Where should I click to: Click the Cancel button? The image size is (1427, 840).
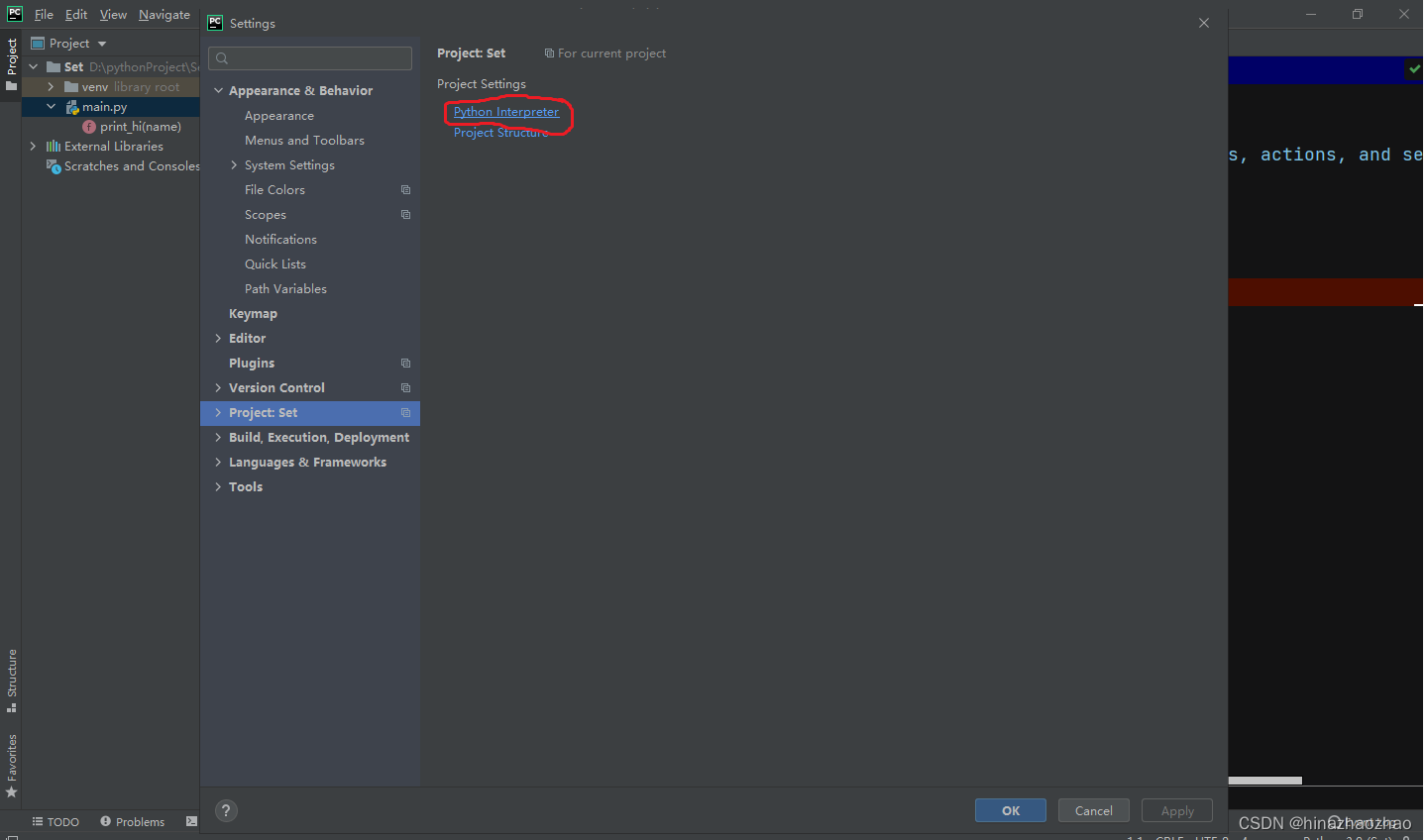1094,810
